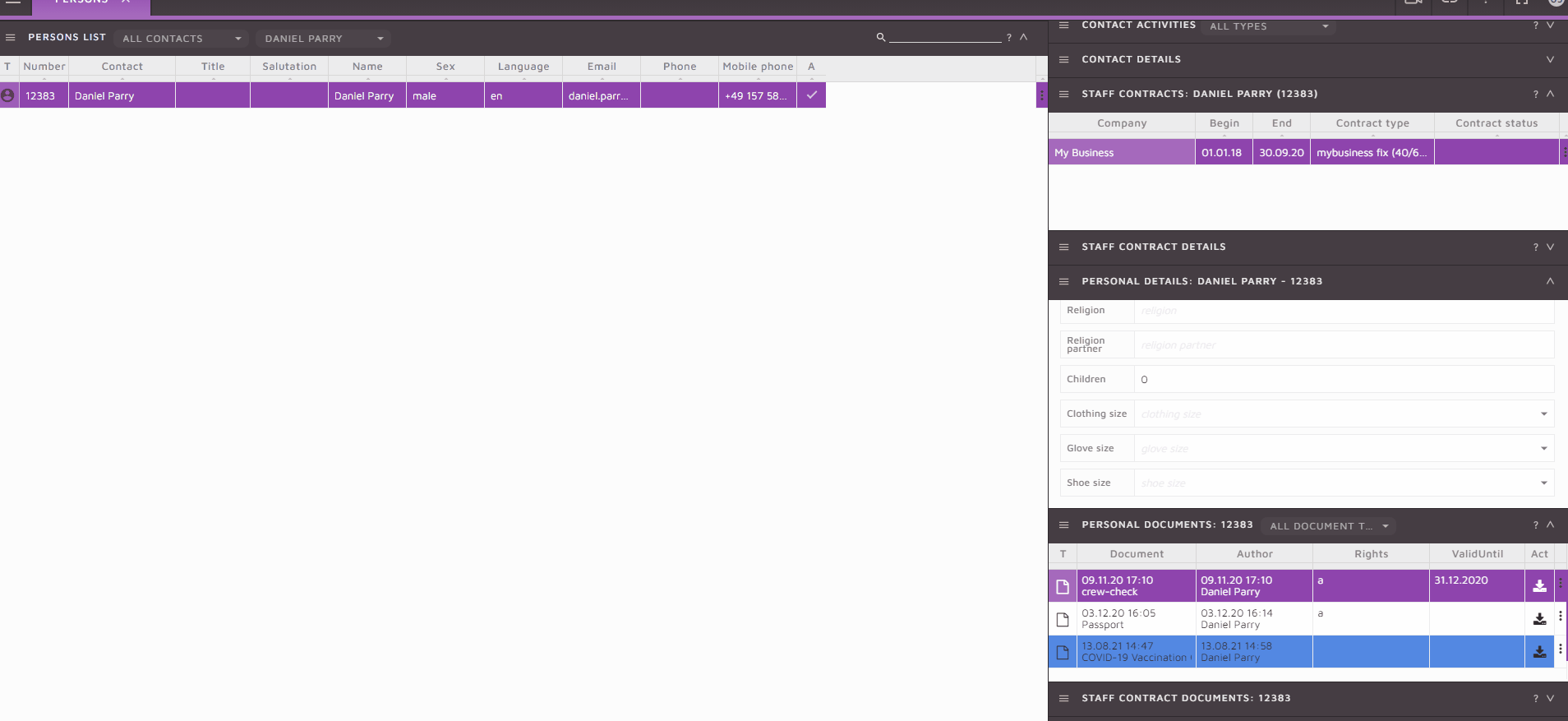Collapse the Personal Details panel
Viewport: 1568px width, 721px height.
[x=1551, y=281]
